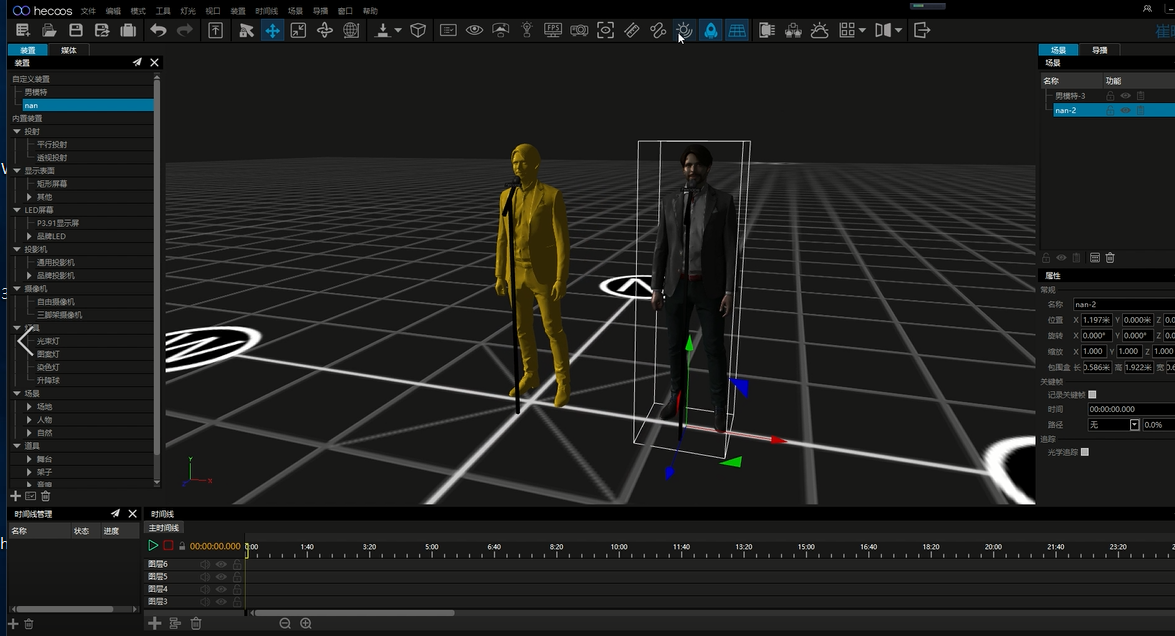Open the 文件 menu
Image resolution: width=1175 pixels, height=636 pixels.
(x=88, y=10)
